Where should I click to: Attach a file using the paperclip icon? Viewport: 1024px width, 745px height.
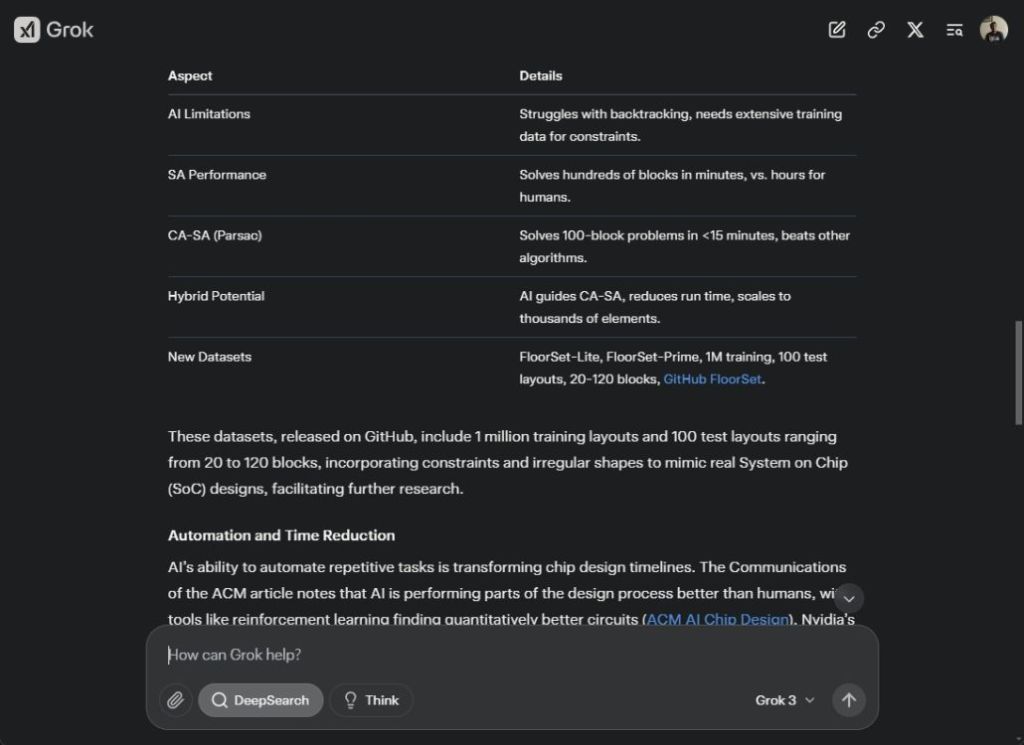[x=175, y=700]
